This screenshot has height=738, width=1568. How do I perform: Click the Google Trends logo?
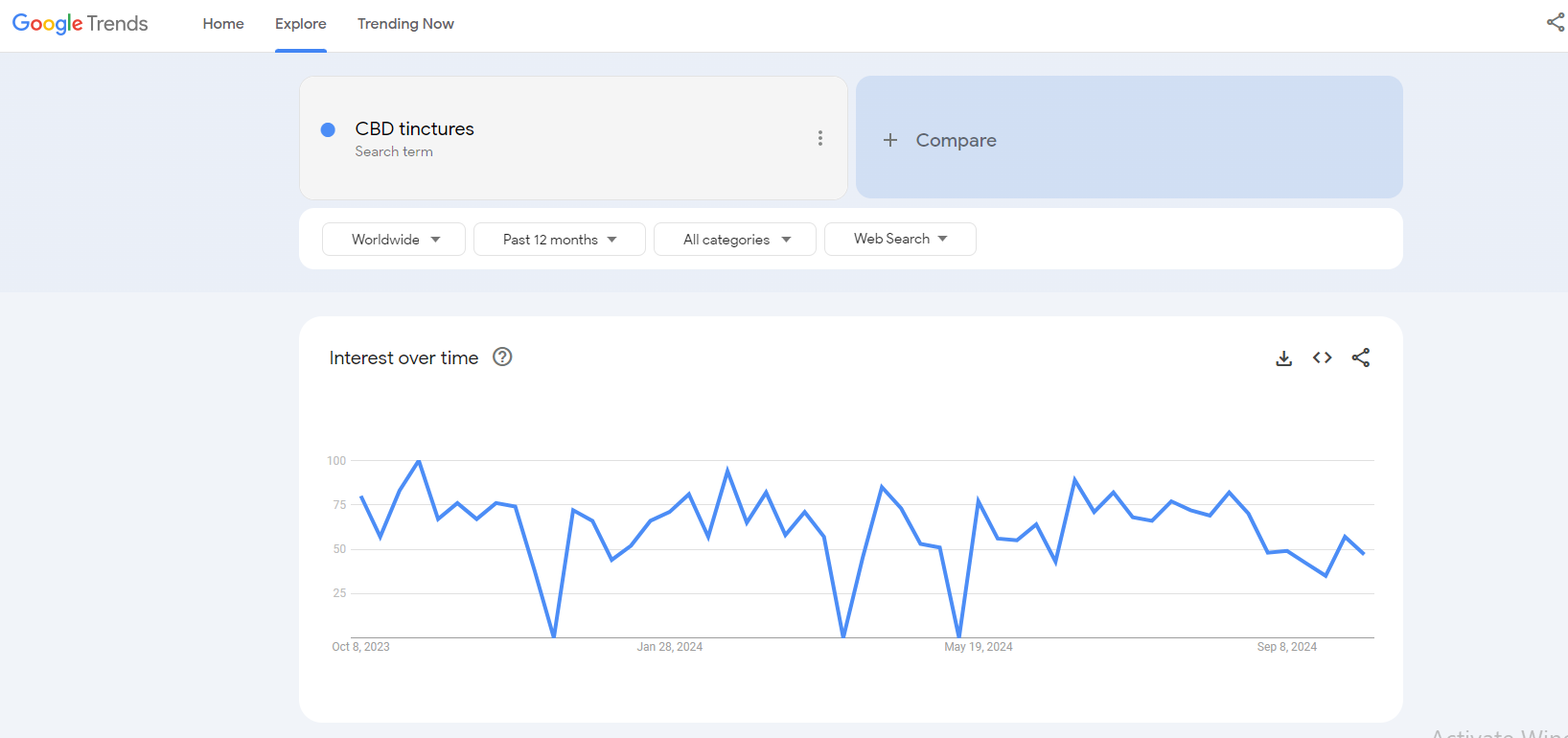tap(81, 24)
